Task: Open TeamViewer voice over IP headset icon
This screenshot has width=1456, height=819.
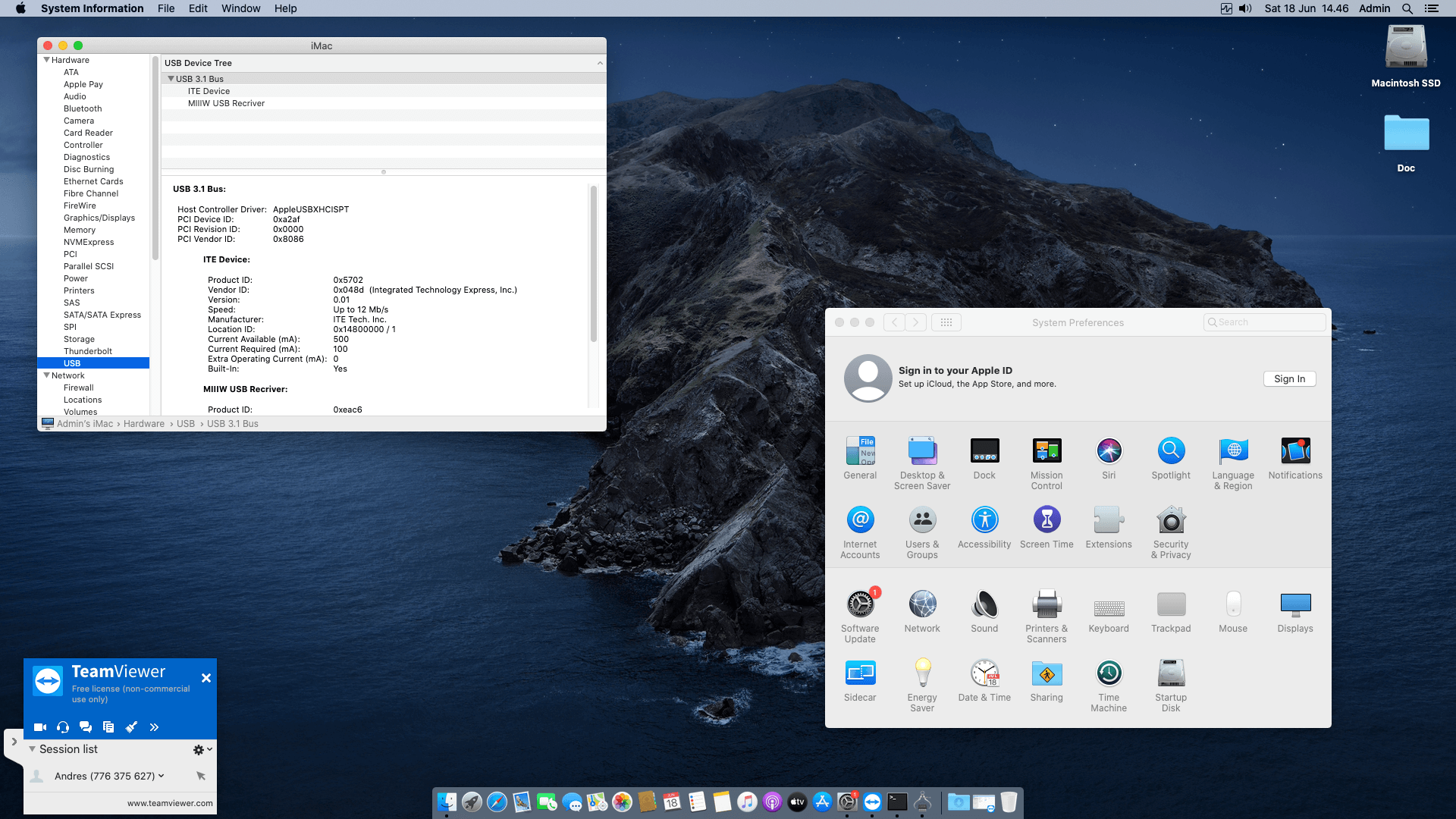Action: coord(62,726)
